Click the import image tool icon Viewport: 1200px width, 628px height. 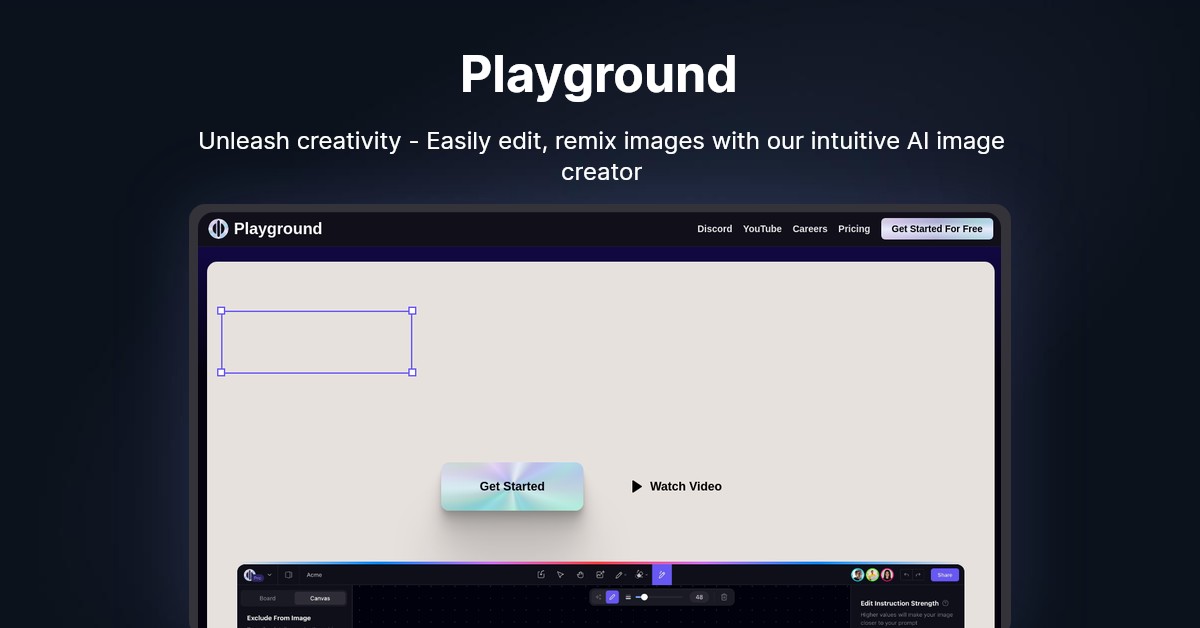click(x=541, y=575)
